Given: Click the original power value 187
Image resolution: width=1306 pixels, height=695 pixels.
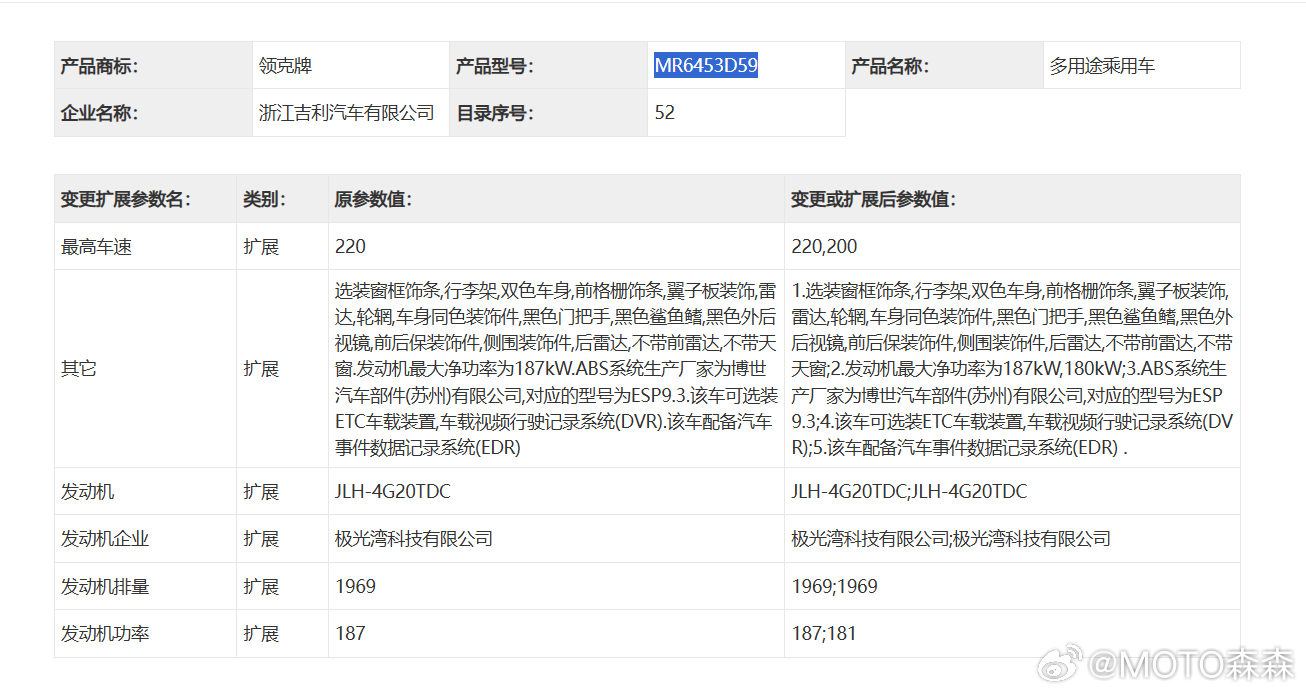Looking at the screenshot, I should [350, 633].
